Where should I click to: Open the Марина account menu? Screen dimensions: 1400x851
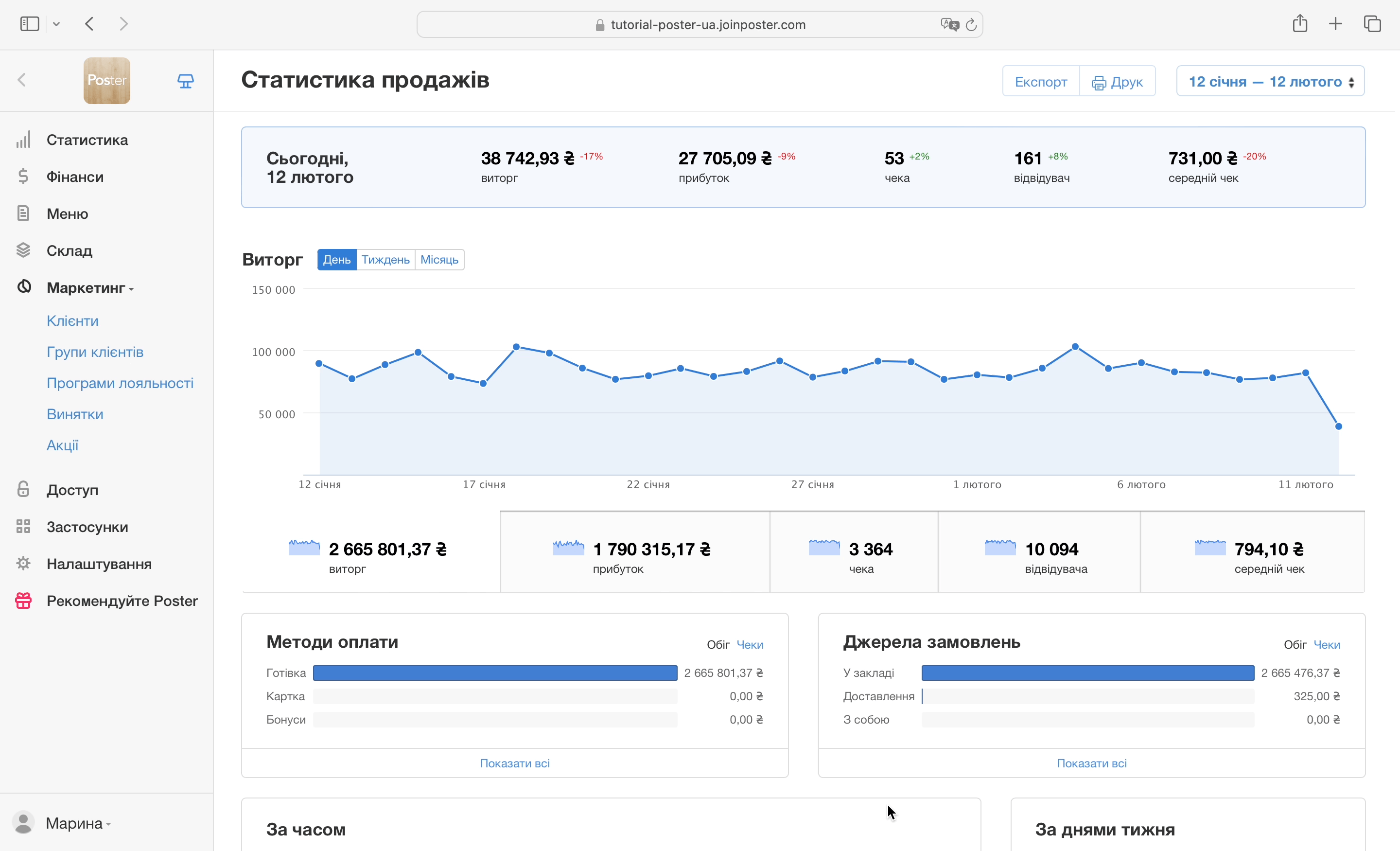78,823
